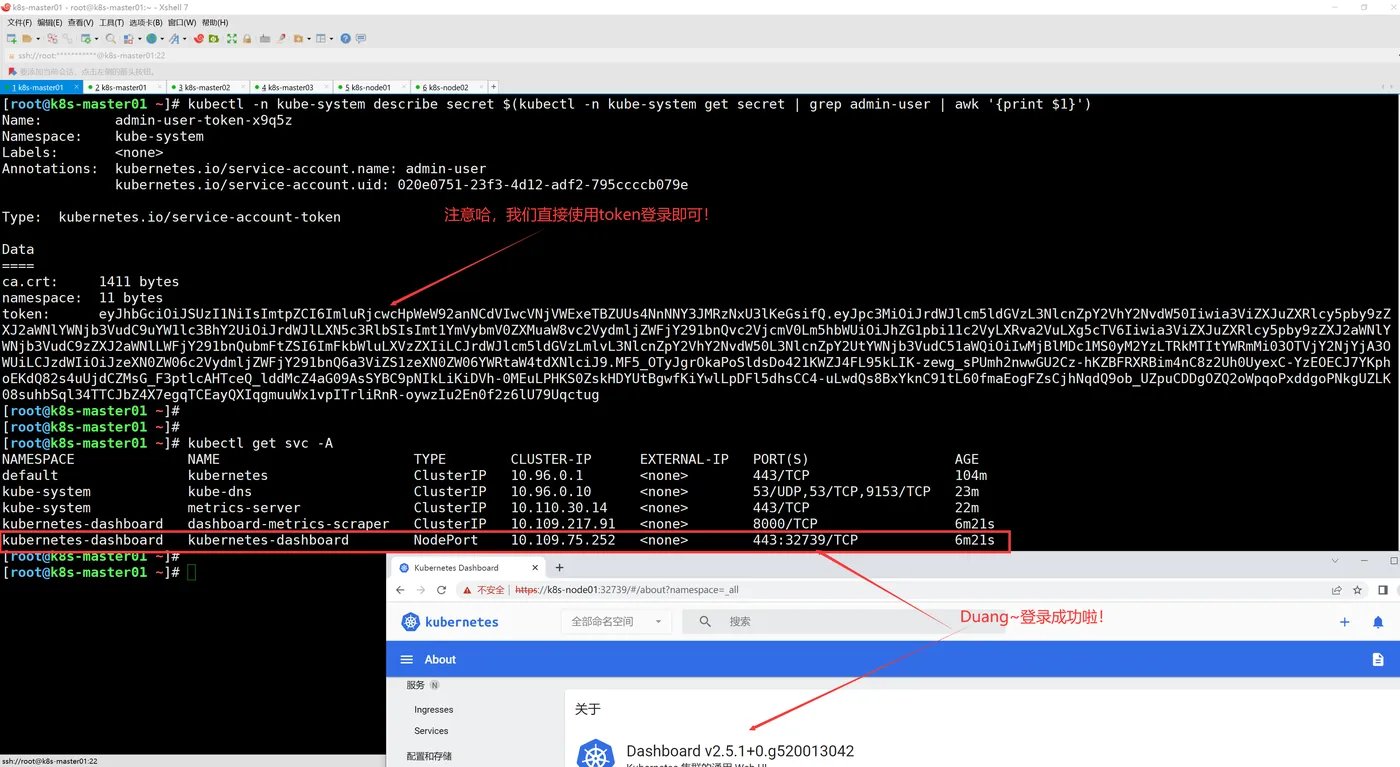Click the keyboard icon in Xshell toolbar
Viewport: 1400px width, 767px height.
click(264, 39)
